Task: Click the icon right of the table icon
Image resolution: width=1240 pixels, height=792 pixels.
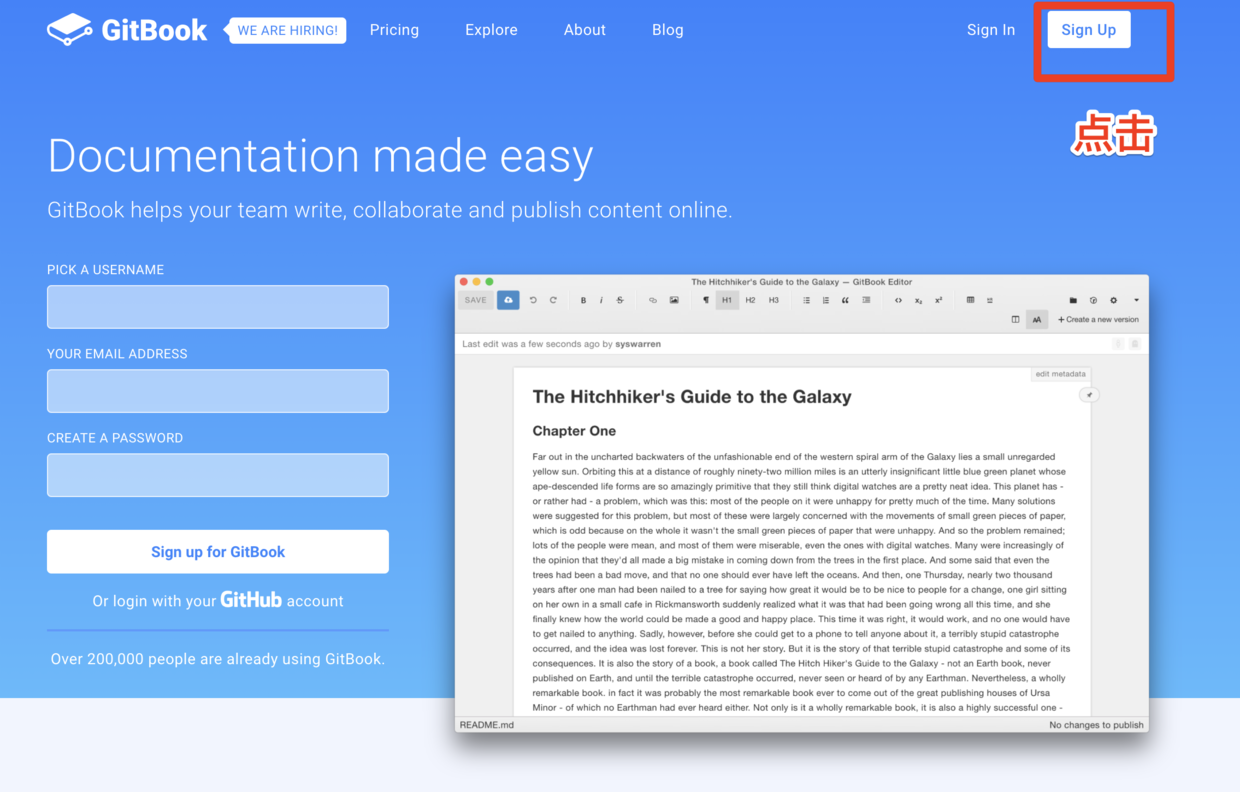Action: click(990, 300)
